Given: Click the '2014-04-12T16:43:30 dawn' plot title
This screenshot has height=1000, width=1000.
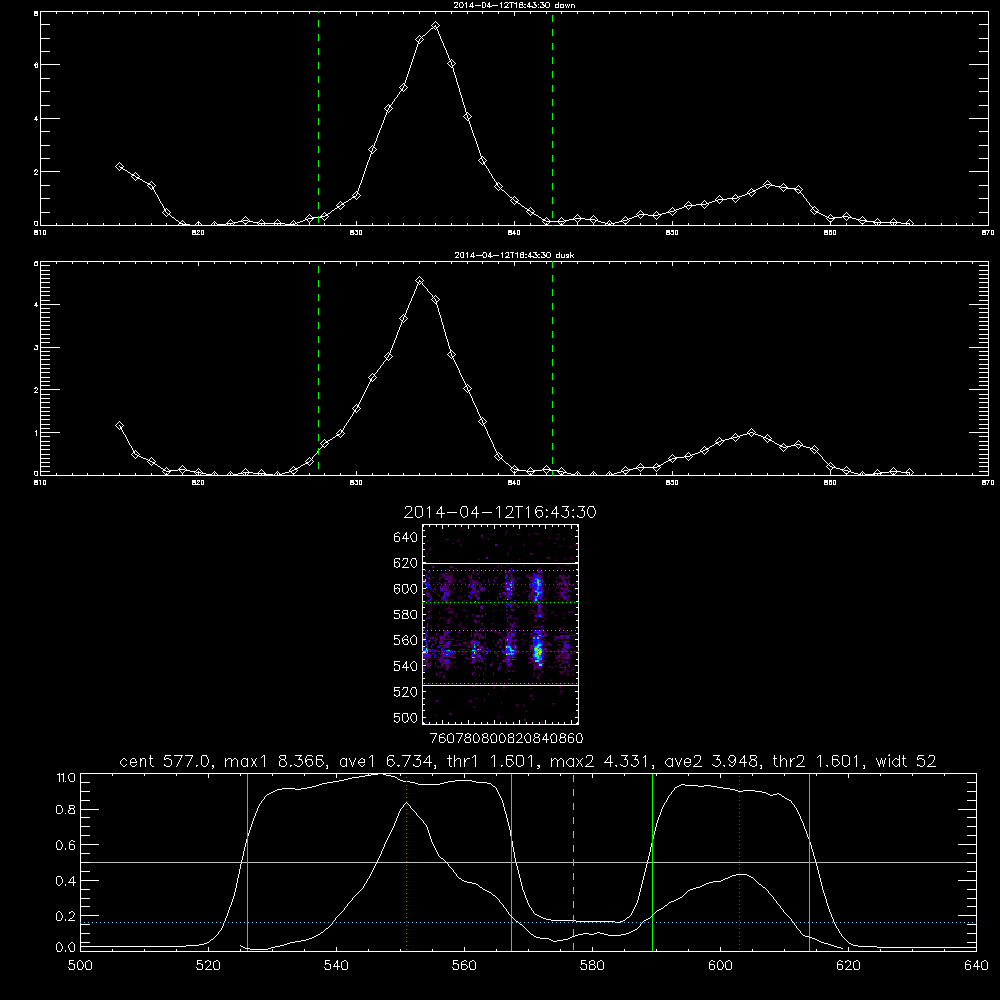Looking at the screenshot, I should pyautogui.click(x=514, y=5).
